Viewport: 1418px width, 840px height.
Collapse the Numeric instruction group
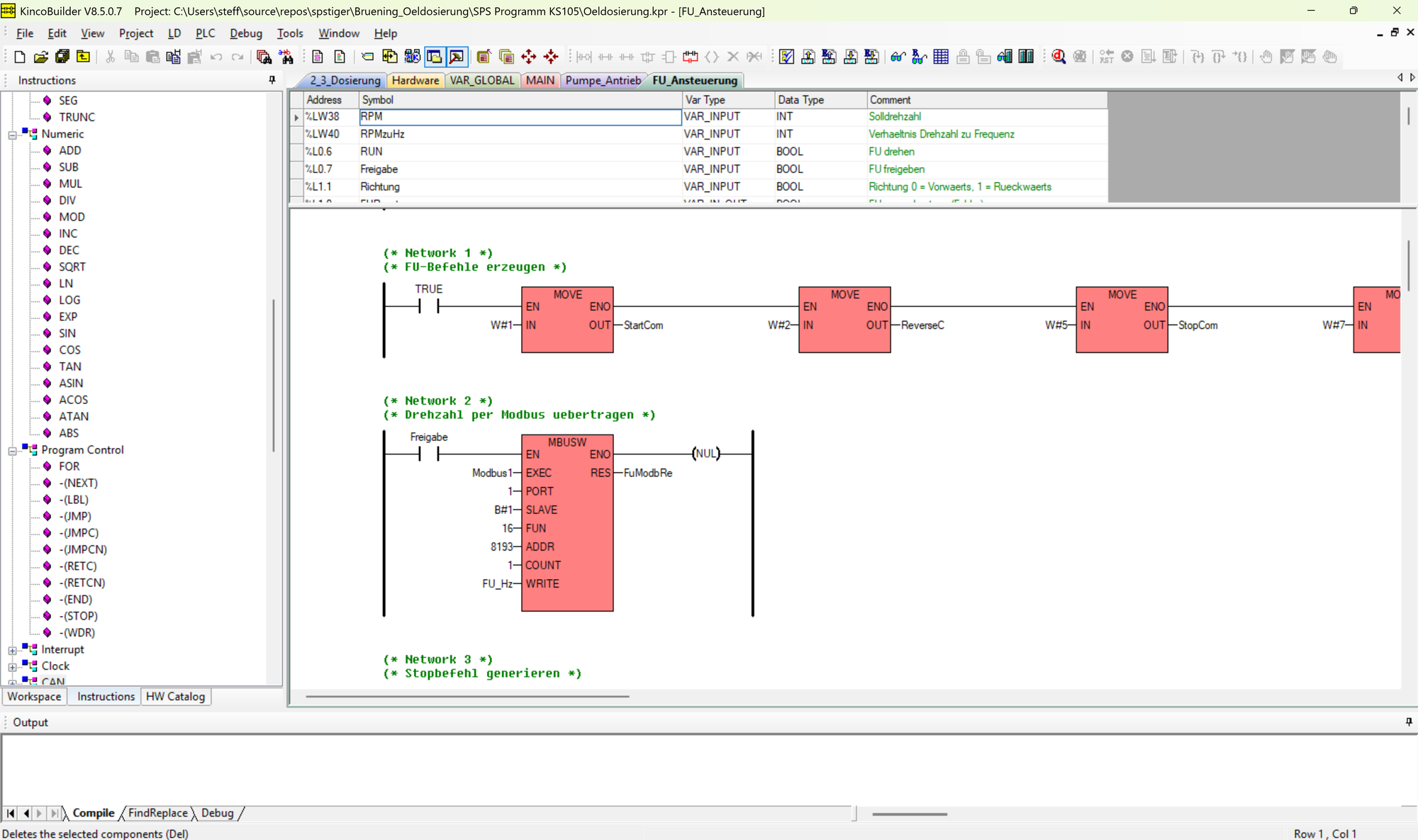[11, 134]
